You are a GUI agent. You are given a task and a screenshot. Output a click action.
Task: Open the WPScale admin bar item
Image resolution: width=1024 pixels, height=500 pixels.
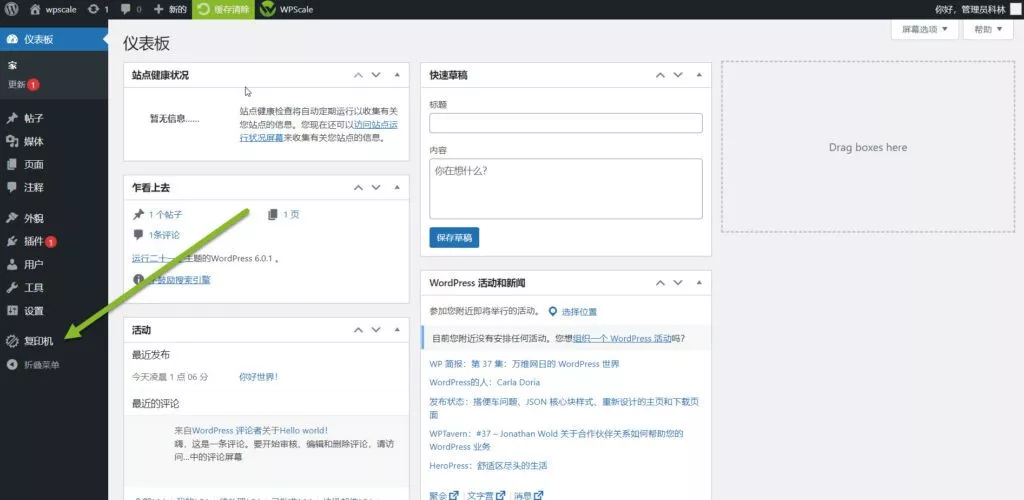coord(287,10)
